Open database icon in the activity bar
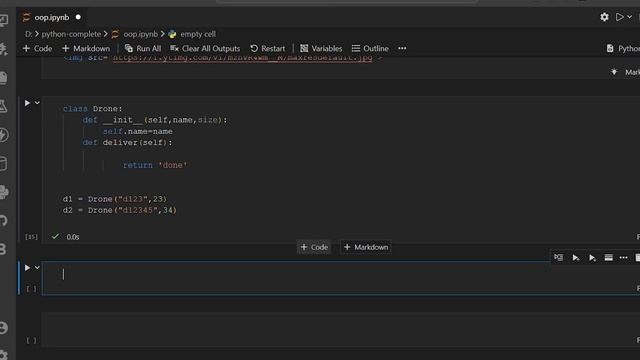Screen dimensions: 640x360 [x=3, y=163]
